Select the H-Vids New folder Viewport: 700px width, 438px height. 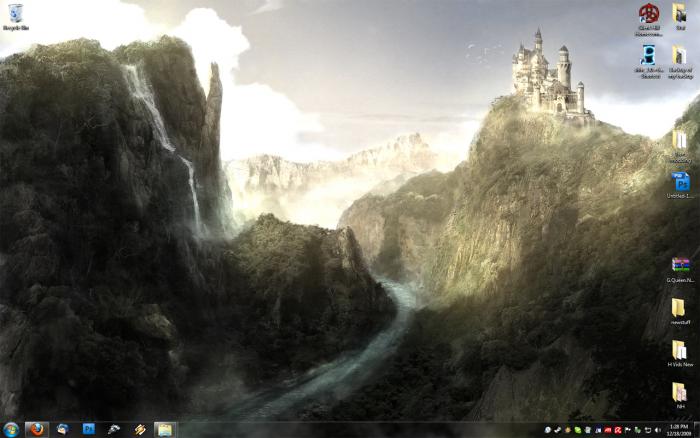(680, 350)
